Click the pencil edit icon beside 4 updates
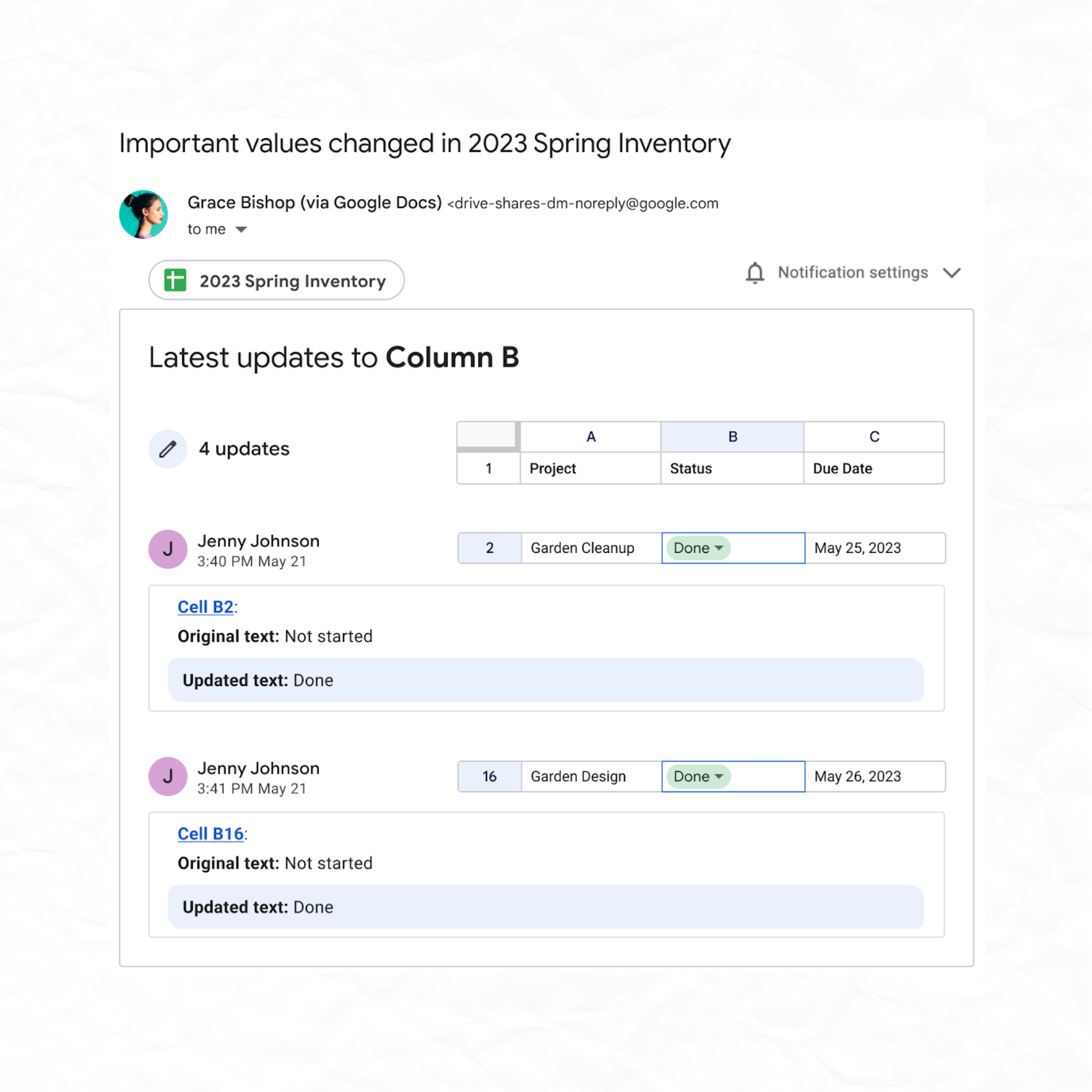 pyautogui.click(x=167, y=449)
